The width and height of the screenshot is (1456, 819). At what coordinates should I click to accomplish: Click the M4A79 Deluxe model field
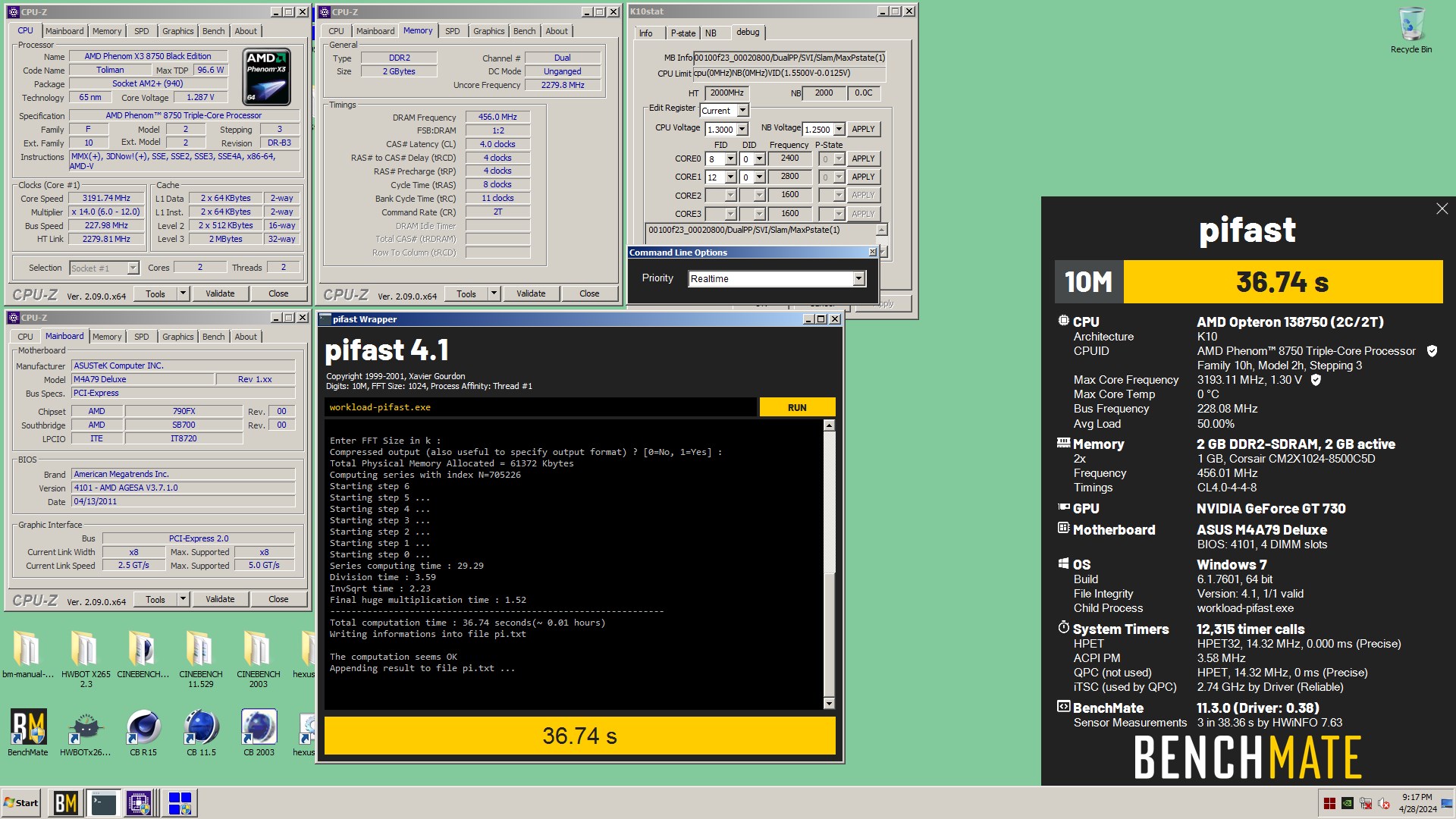(142, 379)
